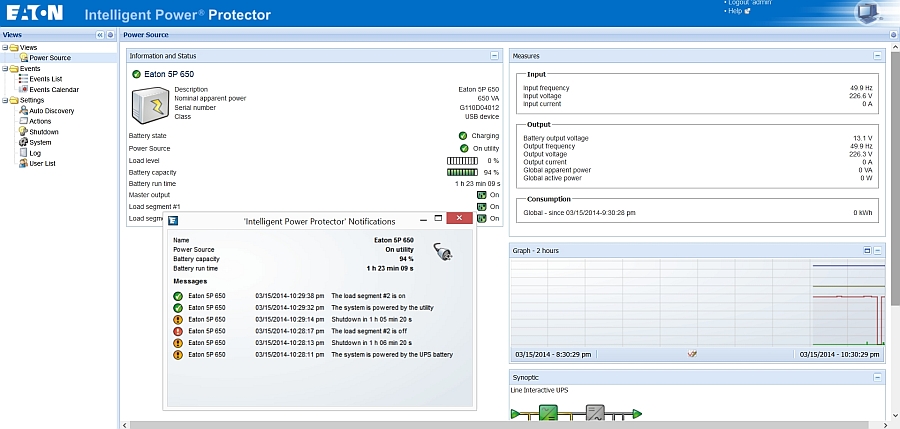Open the Power Source view icon
Screen dimensions: 900x429
point(24,57)
